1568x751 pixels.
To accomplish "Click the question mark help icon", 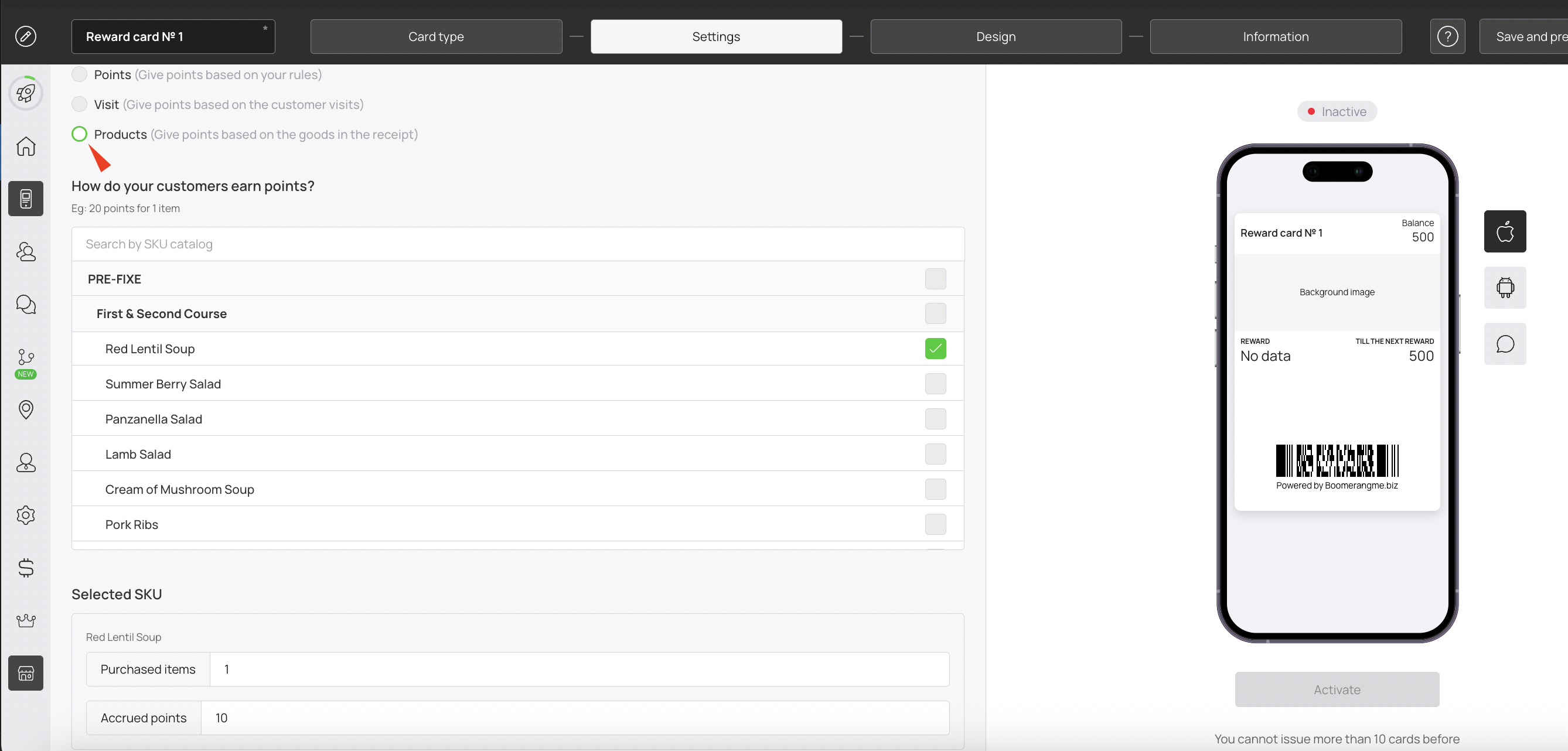I will pos(1447,36).
